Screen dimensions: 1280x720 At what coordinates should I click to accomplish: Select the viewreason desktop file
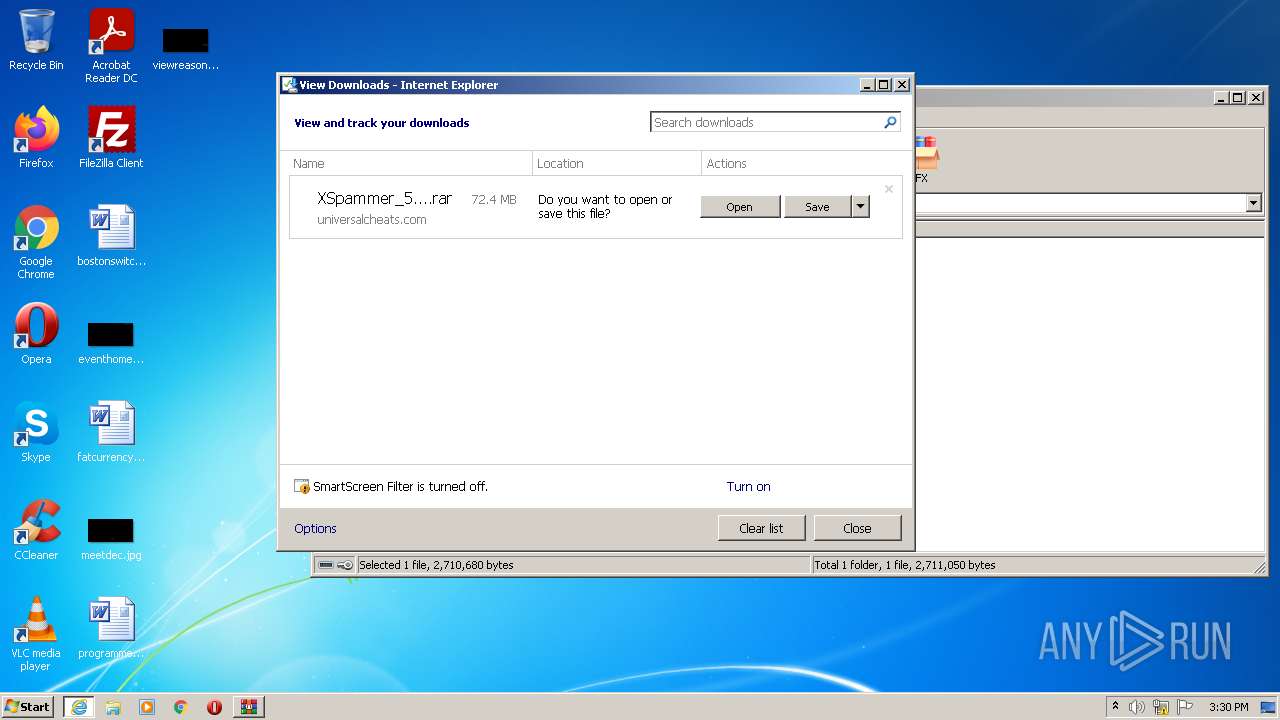tap(186, 48)
